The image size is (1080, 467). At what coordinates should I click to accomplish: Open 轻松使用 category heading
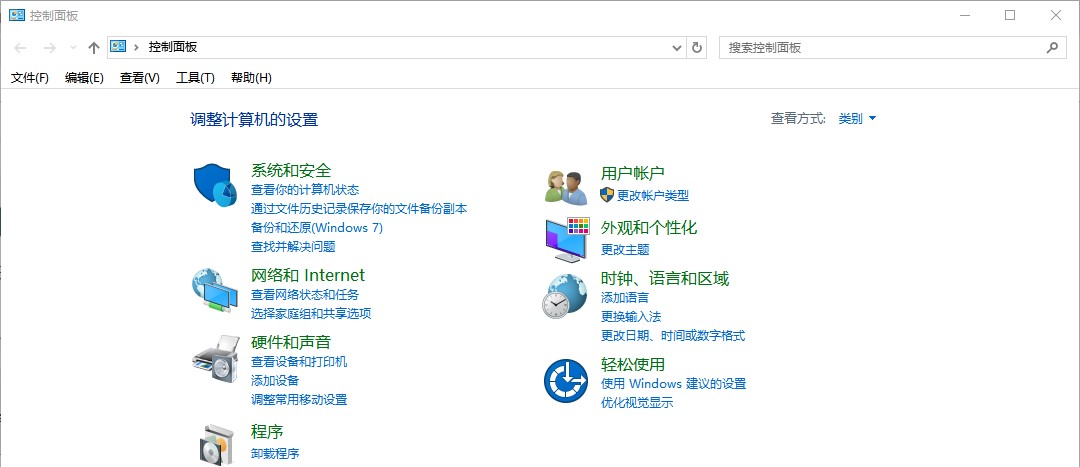pyautogui.click(x=633, y=364)
